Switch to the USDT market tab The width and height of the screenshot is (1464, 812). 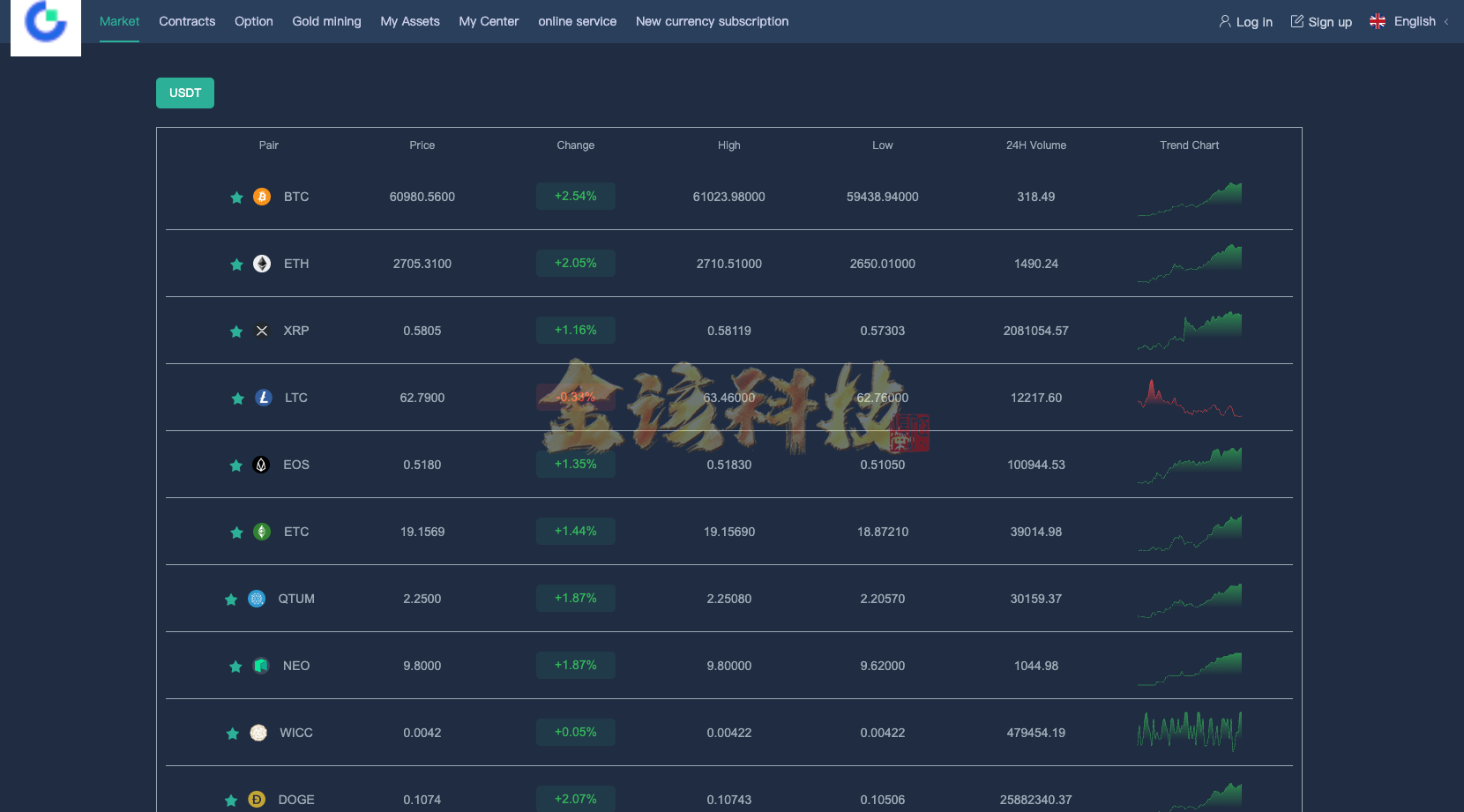(184, 93)
